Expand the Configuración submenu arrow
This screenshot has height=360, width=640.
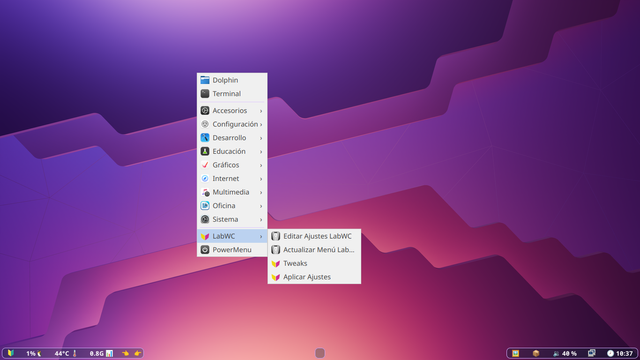261,124
